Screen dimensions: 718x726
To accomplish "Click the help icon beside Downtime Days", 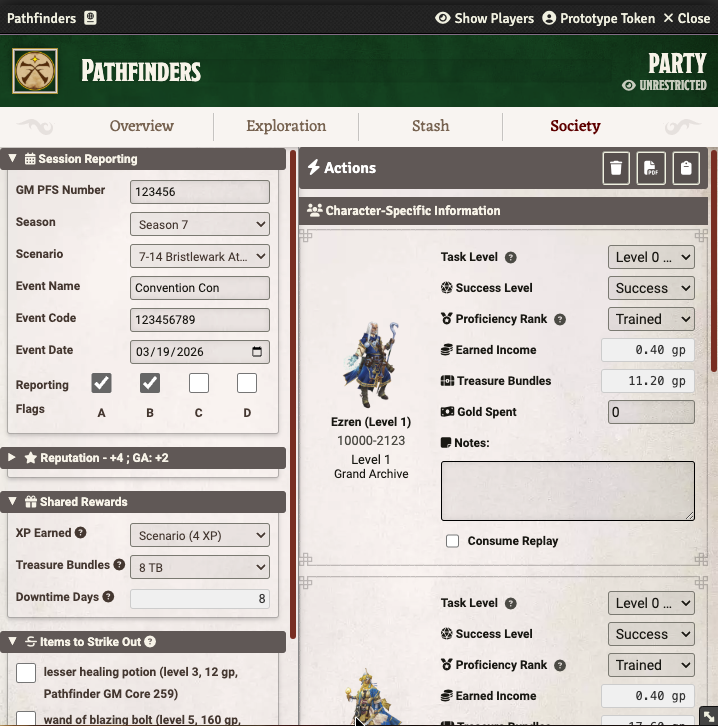I will point(108,596).
